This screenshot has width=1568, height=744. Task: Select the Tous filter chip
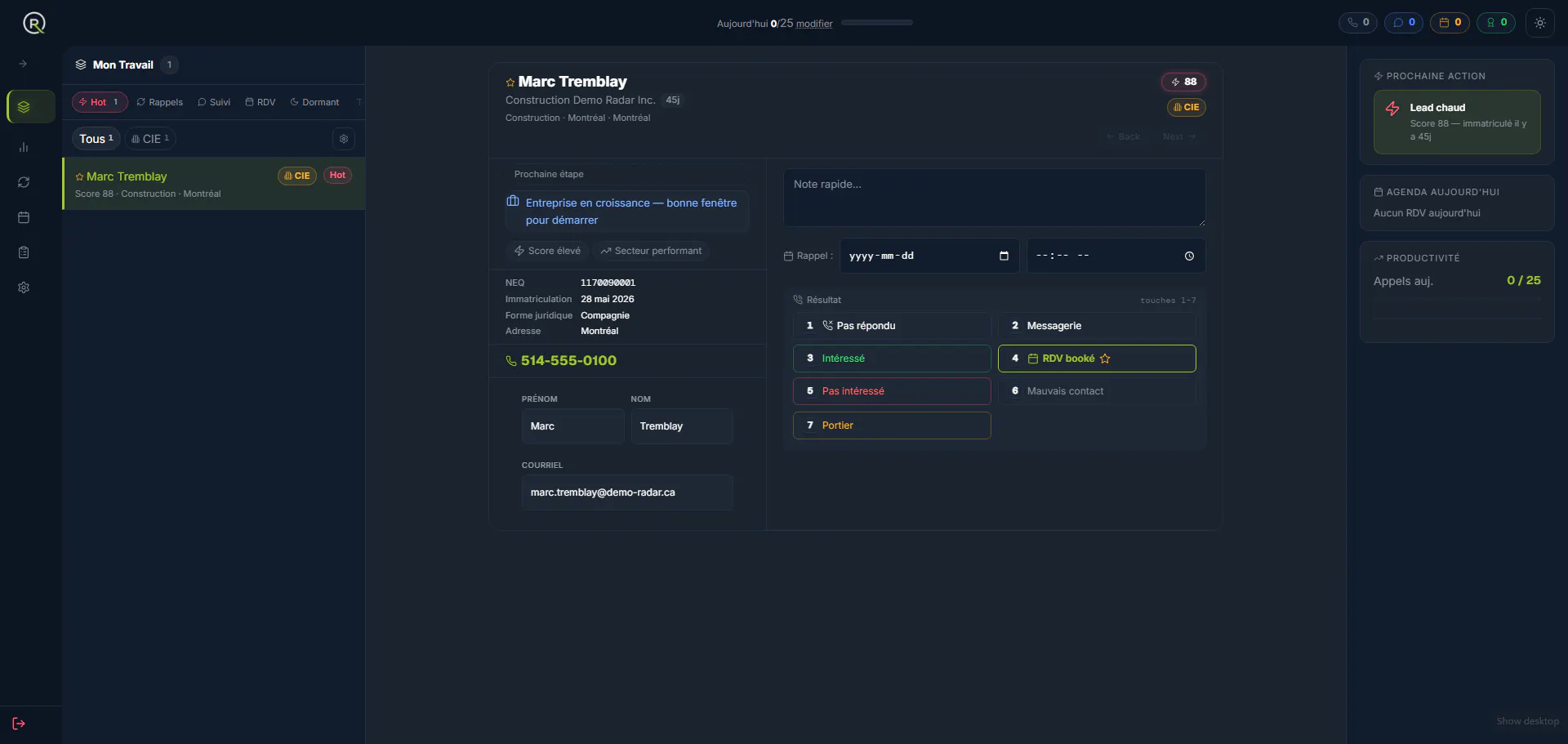point(96,139)
